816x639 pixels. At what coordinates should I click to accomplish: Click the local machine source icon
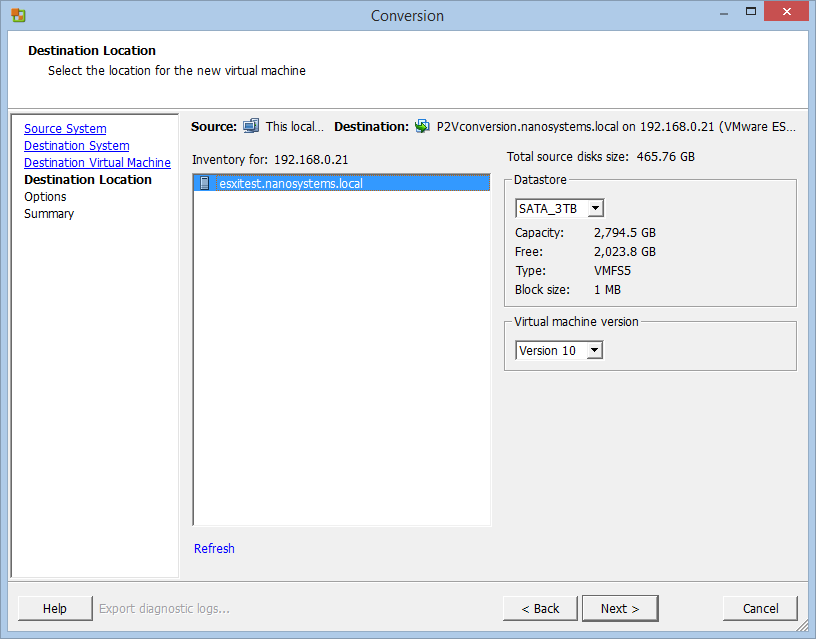point(251,126)
